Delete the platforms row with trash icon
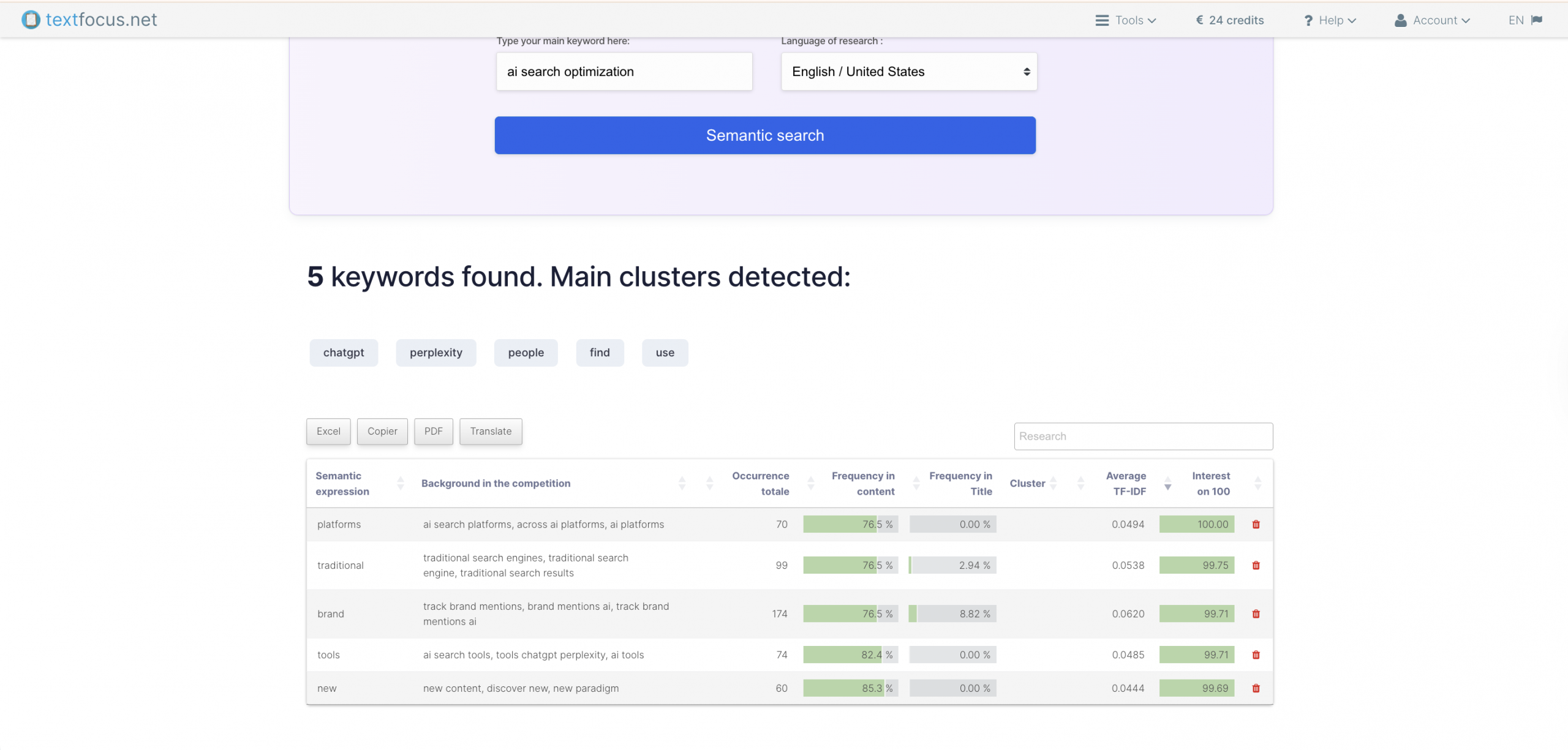 coord(1256,525)
